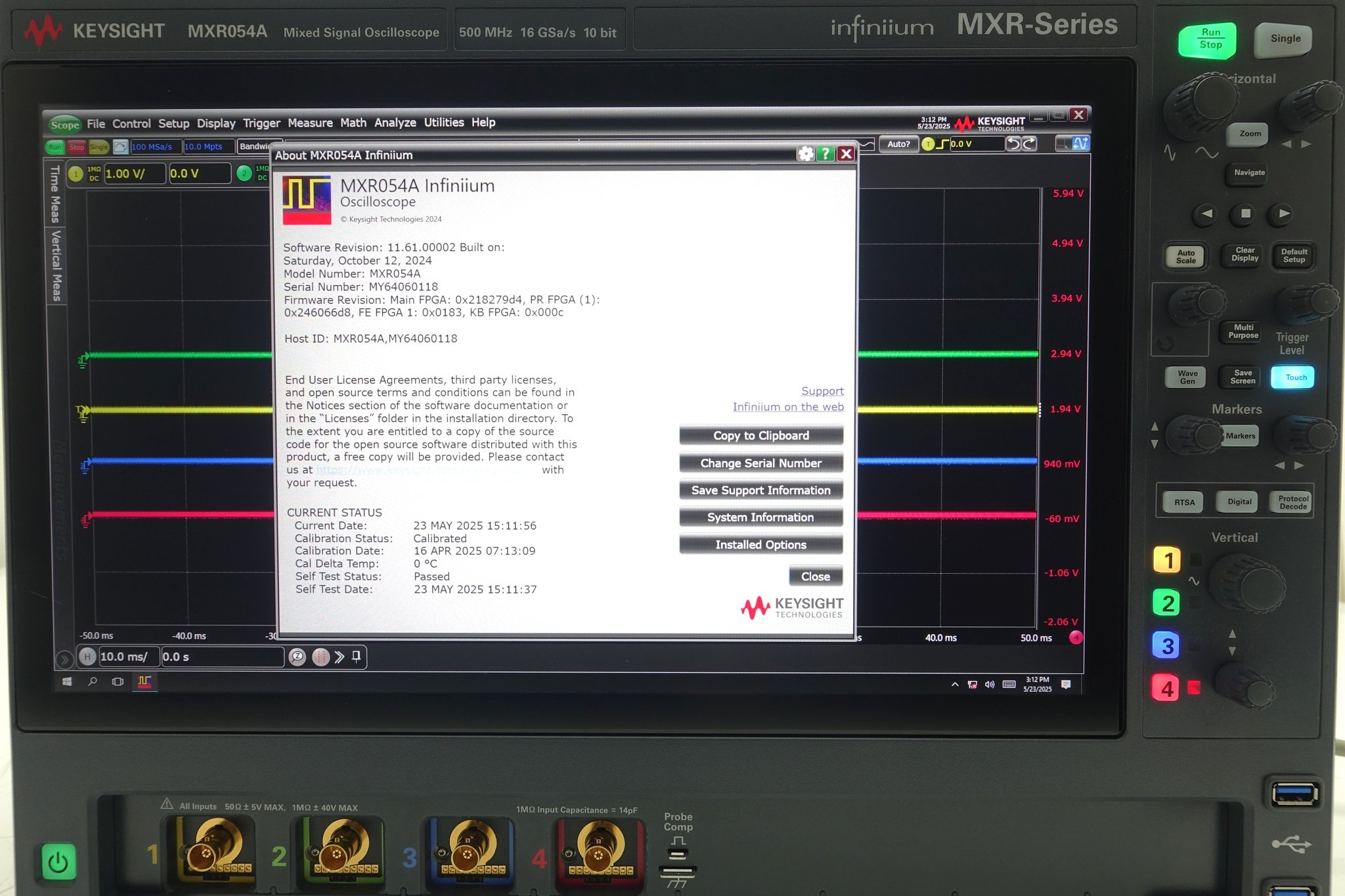Open the Help menu
Image resolution: width=1345 pixels, height=896 pixels.
coord(483,122)
